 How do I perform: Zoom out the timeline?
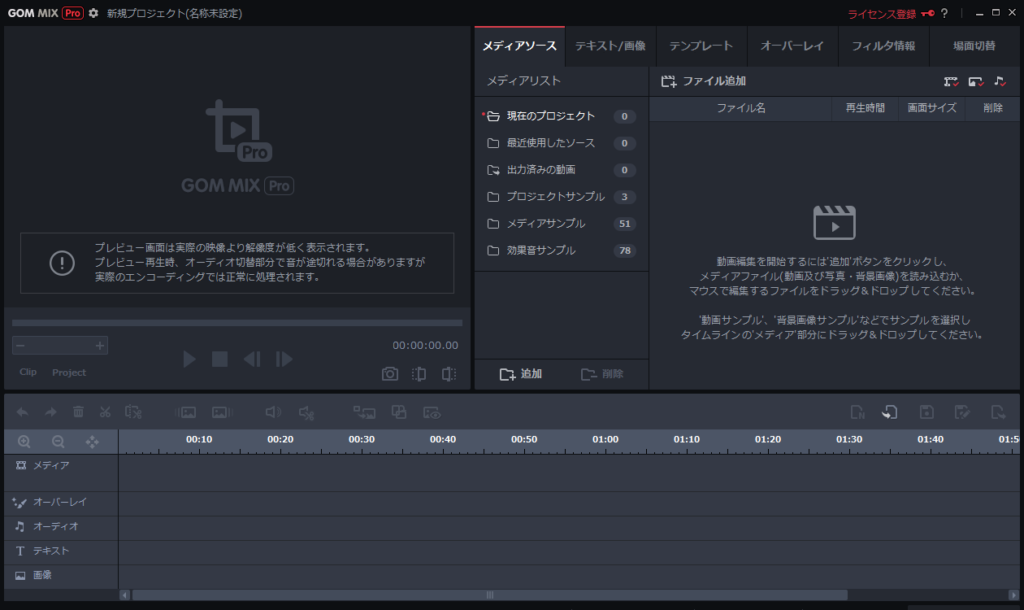pos(58,441)
